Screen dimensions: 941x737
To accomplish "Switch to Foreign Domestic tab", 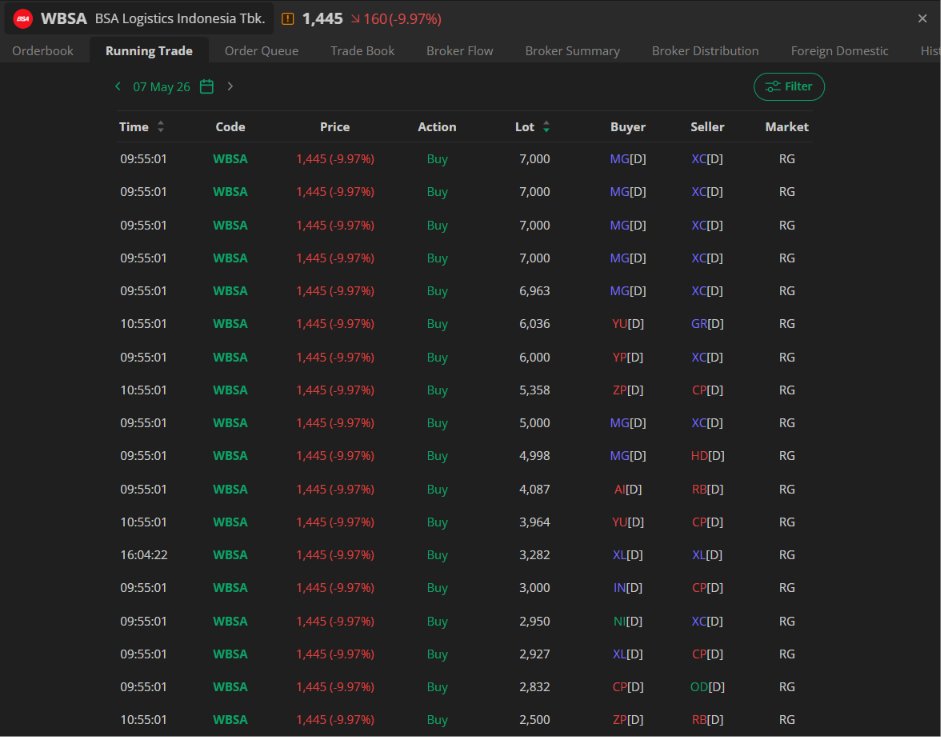I will pyautogui.click(x=840, y=51).
